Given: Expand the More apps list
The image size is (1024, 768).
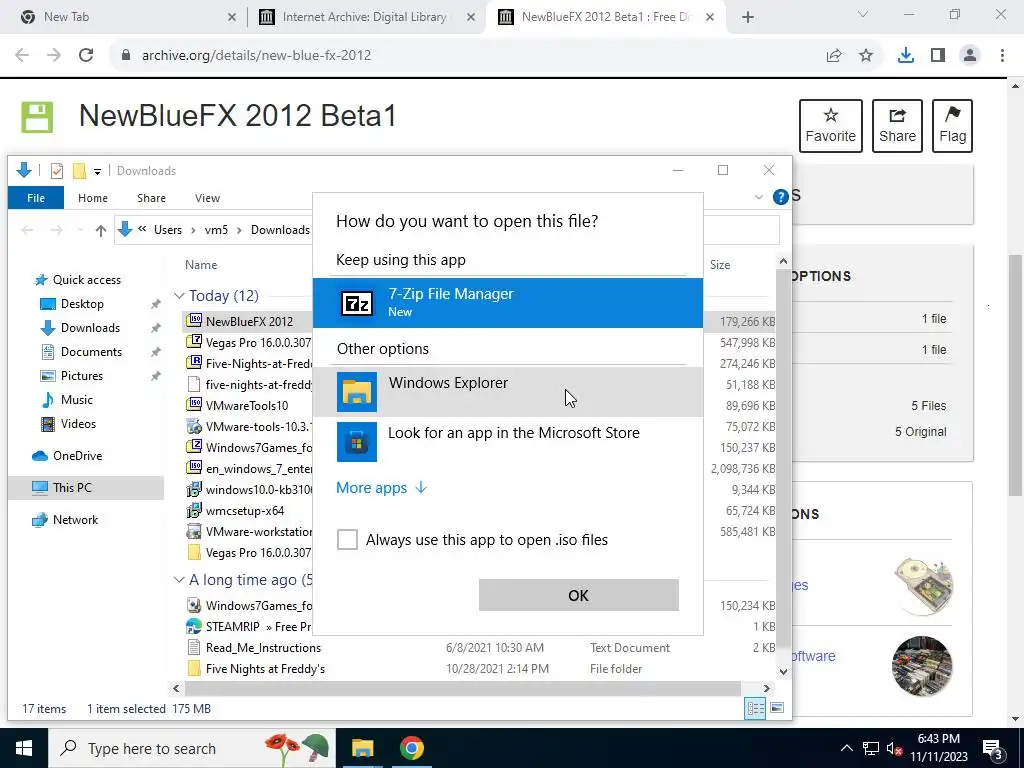Looking at the screenshot, I should pyautogui.click(x=381, y=488).
